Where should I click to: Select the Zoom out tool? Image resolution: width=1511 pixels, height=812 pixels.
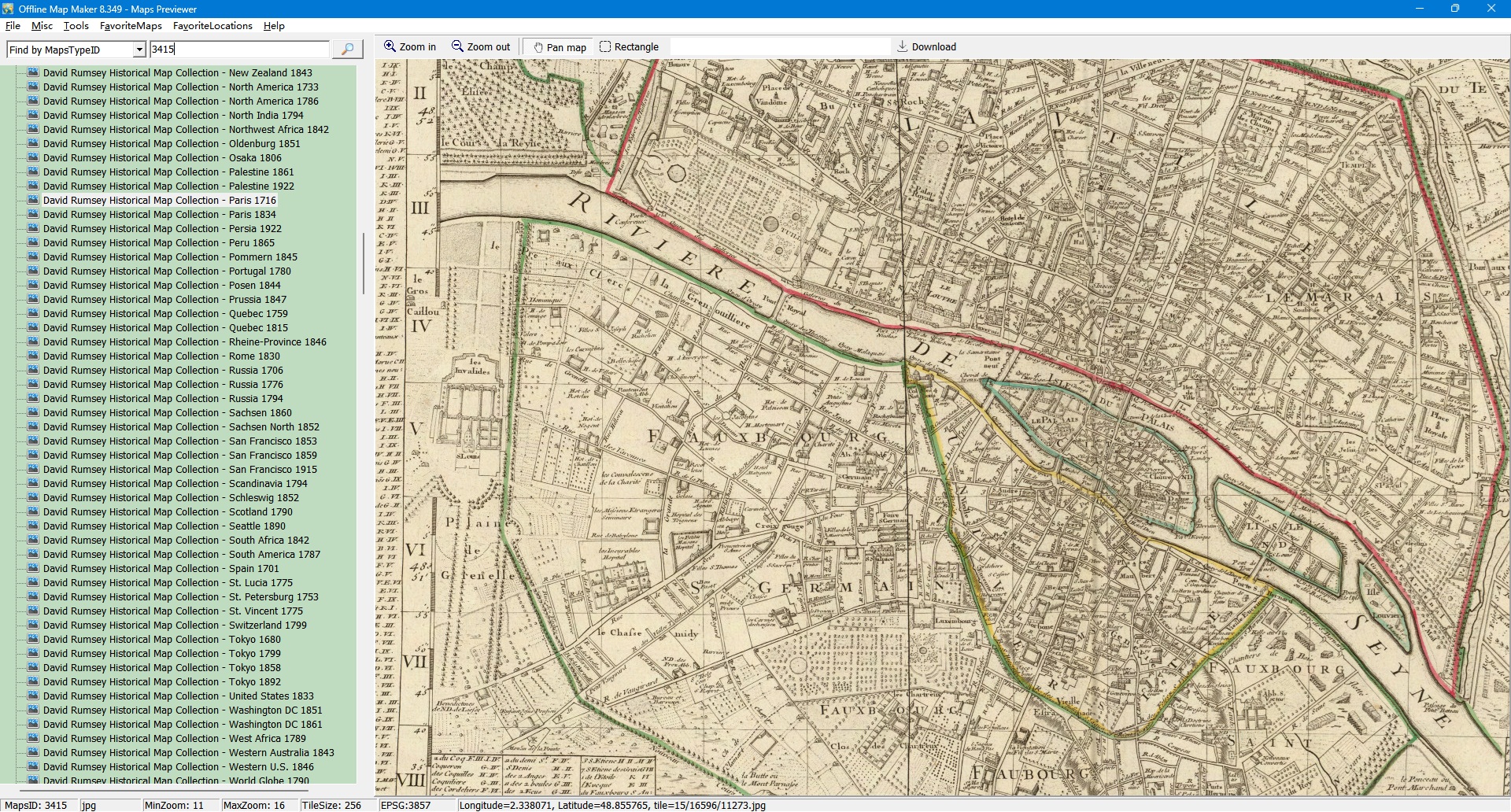tap(481, 46)
